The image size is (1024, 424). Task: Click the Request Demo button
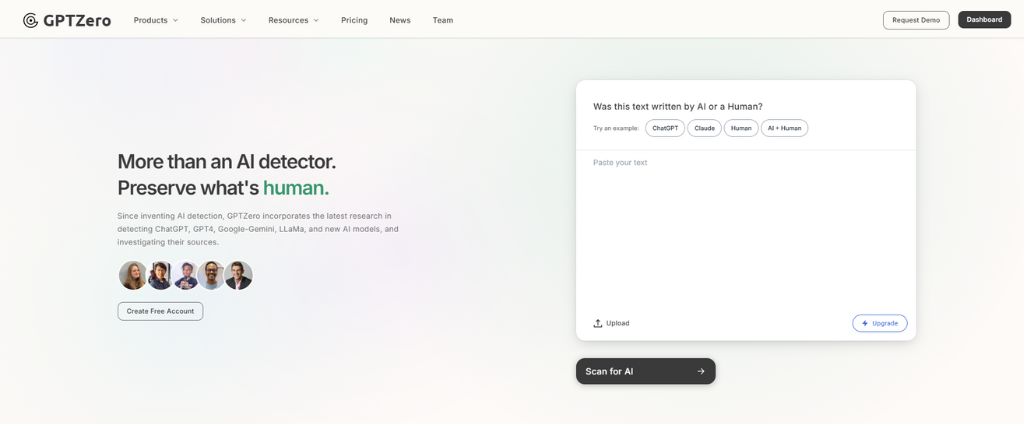(x=916, y=20)
